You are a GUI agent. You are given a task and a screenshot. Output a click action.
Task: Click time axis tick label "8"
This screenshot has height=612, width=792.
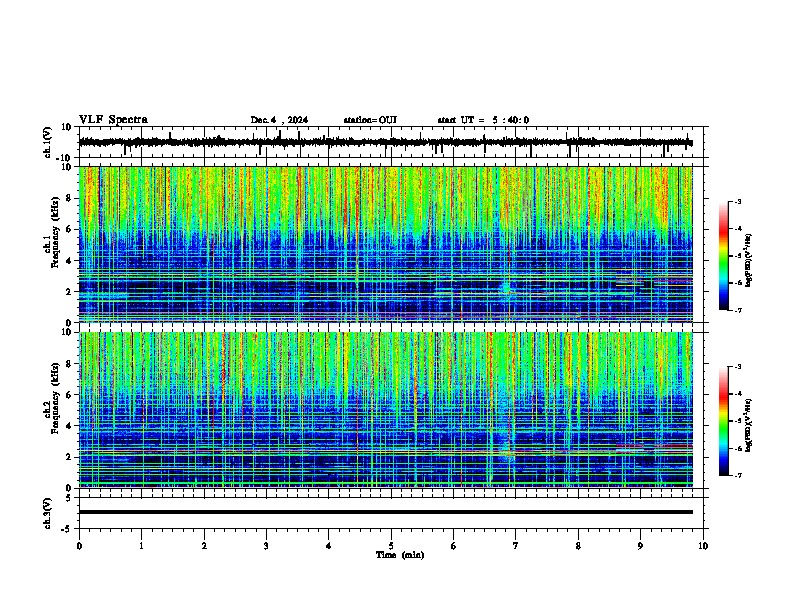coord(578,546)
